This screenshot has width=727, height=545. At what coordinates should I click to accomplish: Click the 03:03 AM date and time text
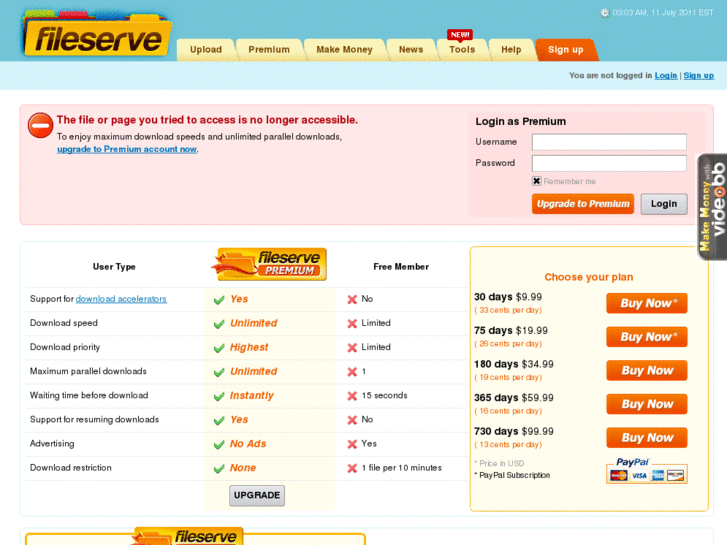pos(663,13)
